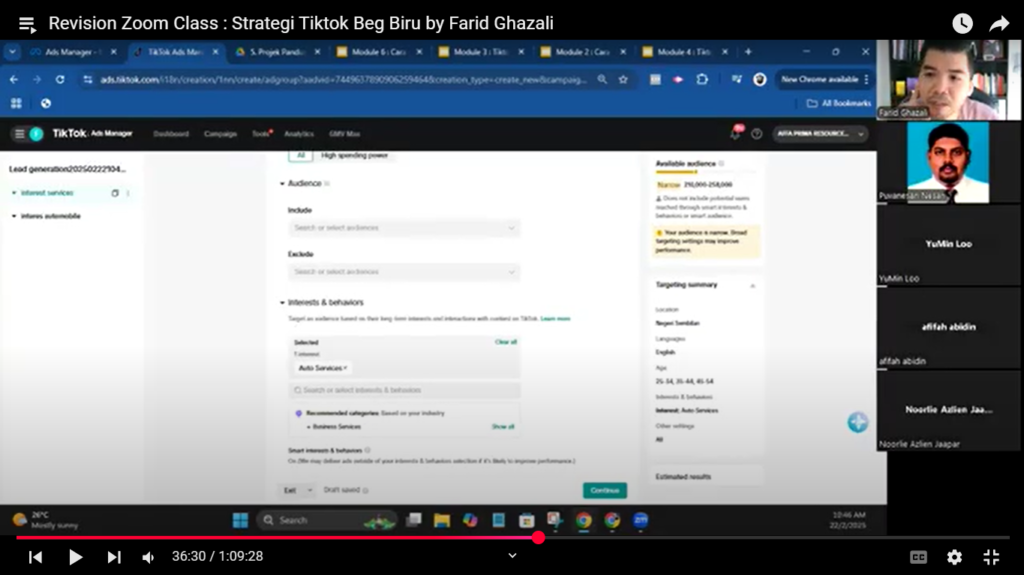
Task: Open the Include audiences dropdown
Action: pos(404,228)
